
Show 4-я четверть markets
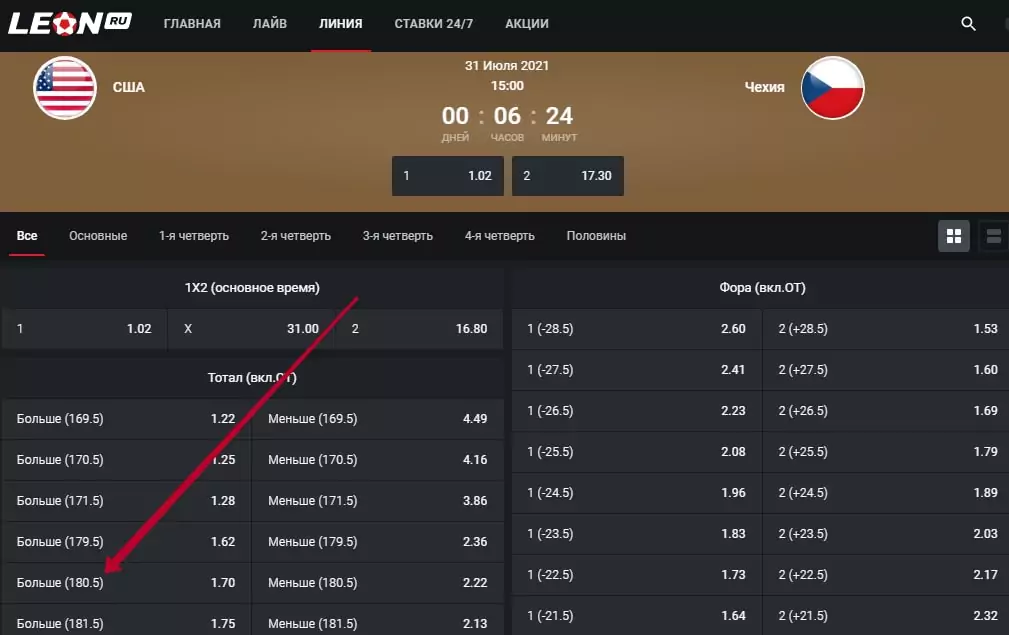coord(499,236)
